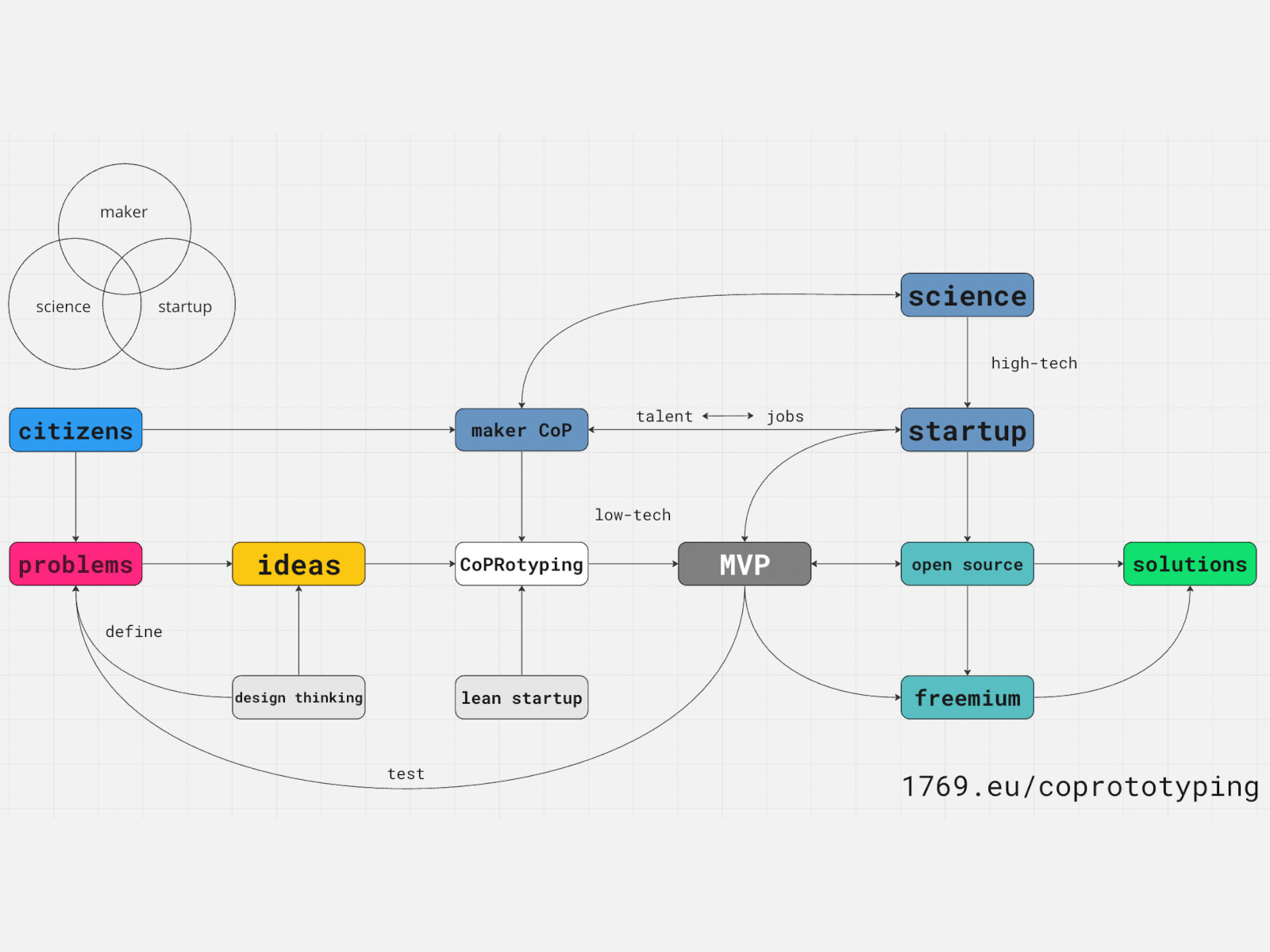Select the lean startup box
This screenshot has height=952, width=1270.
(x=521, y=697)
